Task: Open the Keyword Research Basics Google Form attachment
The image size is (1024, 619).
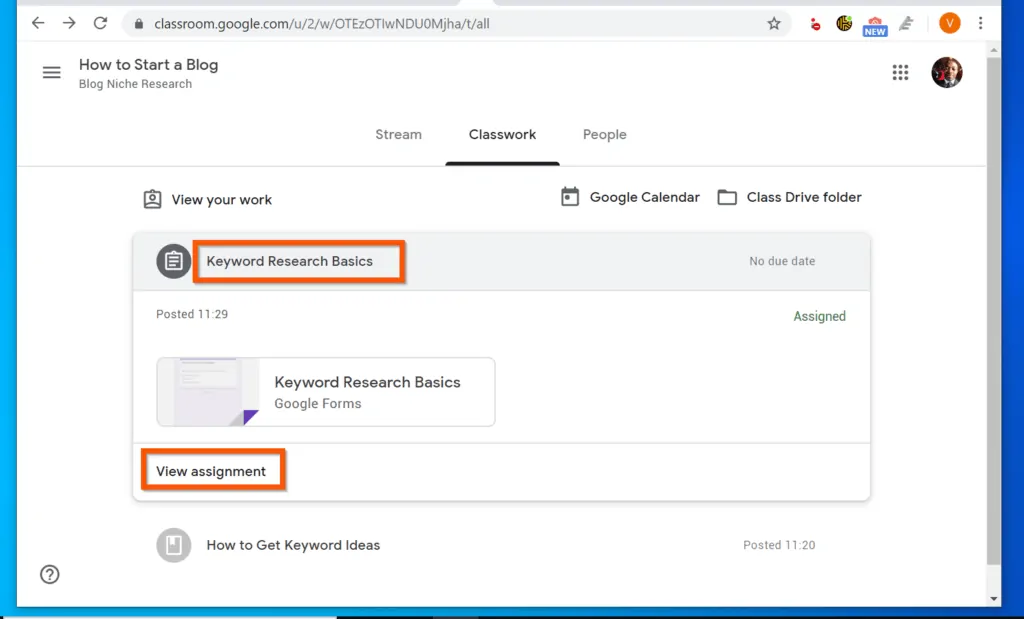Action: [325, 391]
